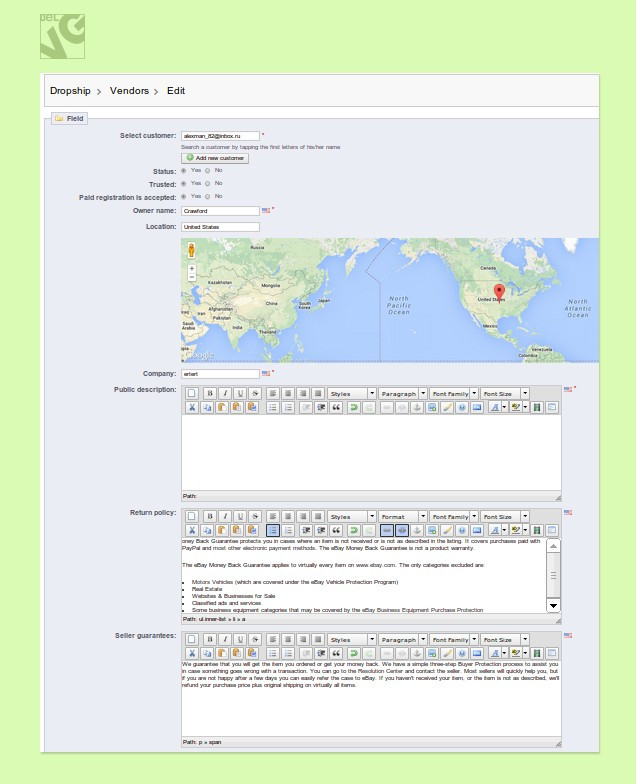Click undo arrow in Return policy toolbar
Viewport: 636px width, 784px height.
point(354,530)
